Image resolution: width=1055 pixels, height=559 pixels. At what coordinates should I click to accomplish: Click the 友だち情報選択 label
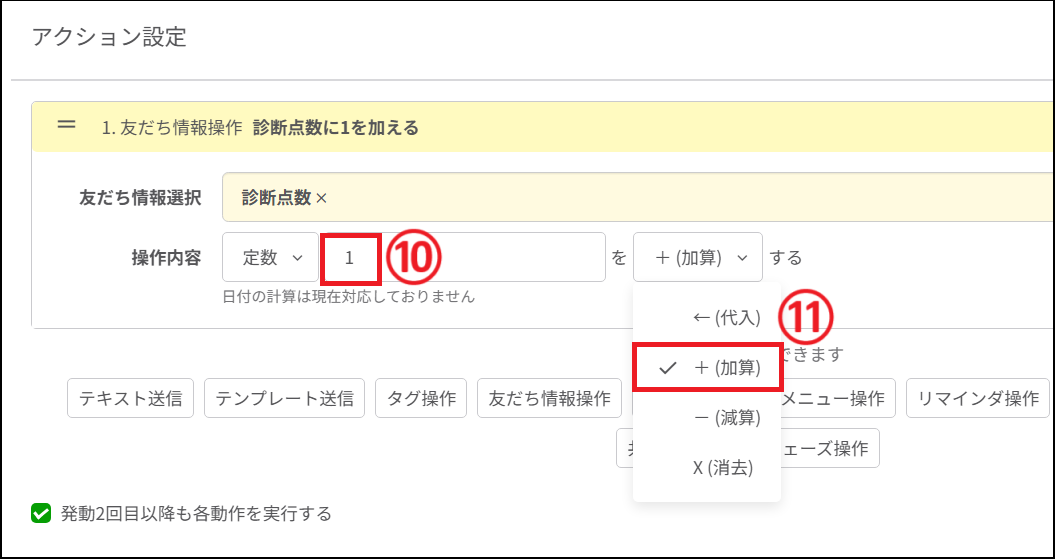pos(140,198)
